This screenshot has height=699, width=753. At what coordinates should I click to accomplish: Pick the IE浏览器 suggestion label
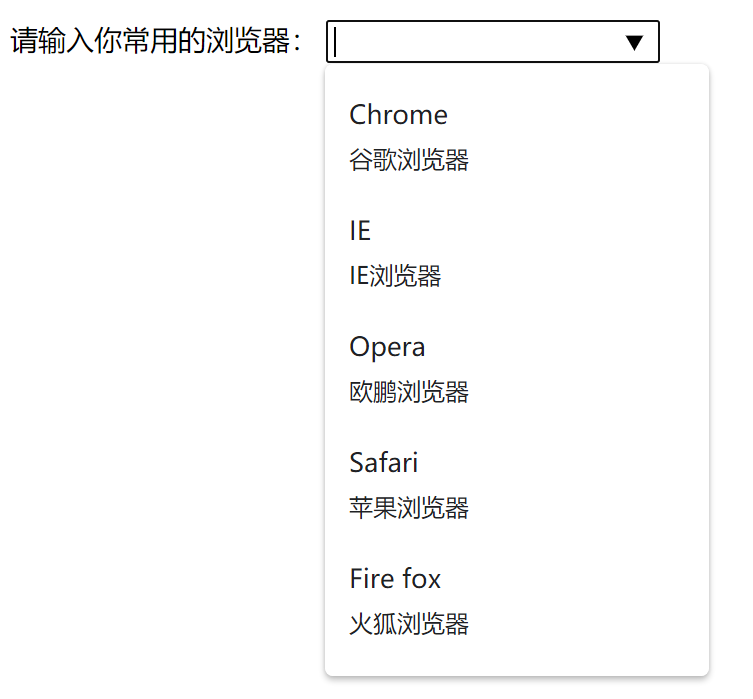(x=395, y=276)
